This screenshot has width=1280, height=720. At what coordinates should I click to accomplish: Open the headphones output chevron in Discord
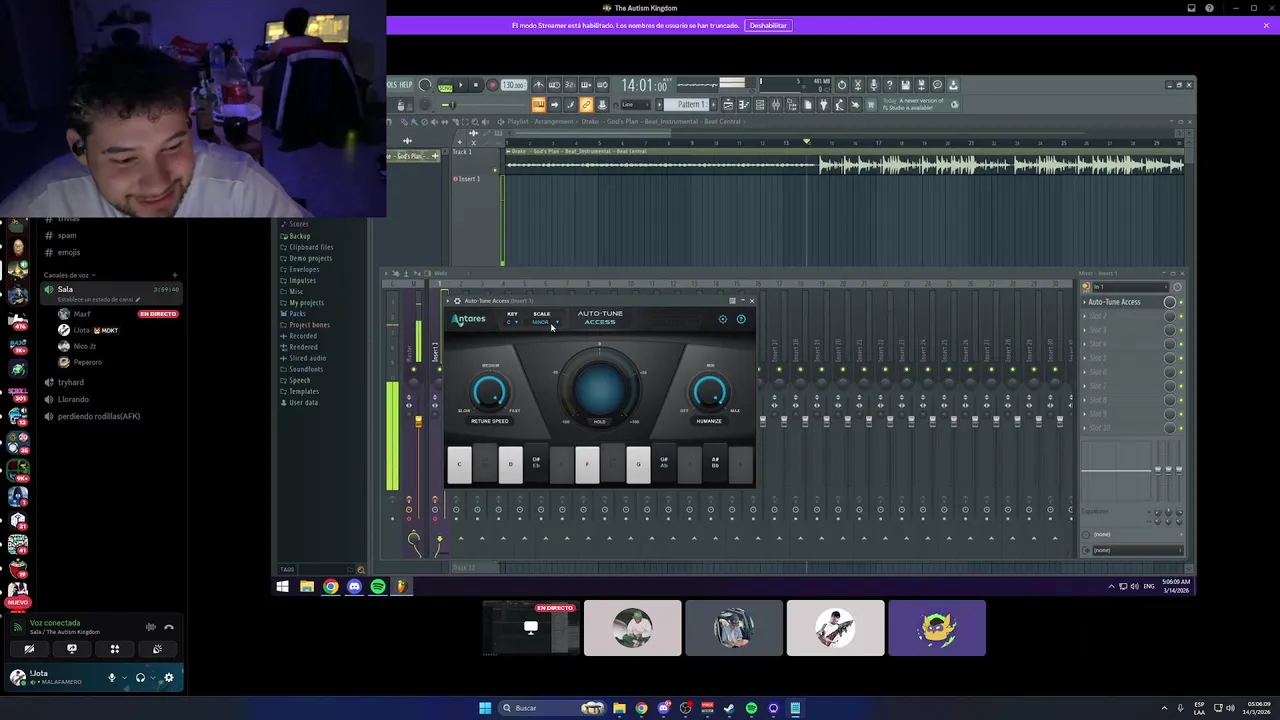pyautogui.click(x=153, y=678)
